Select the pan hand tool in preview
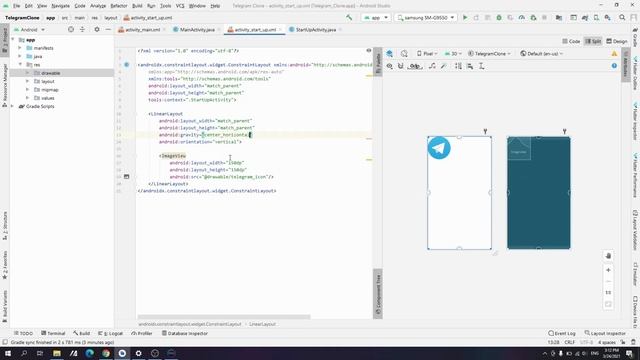The image size is (640, 360). (608, 256)
